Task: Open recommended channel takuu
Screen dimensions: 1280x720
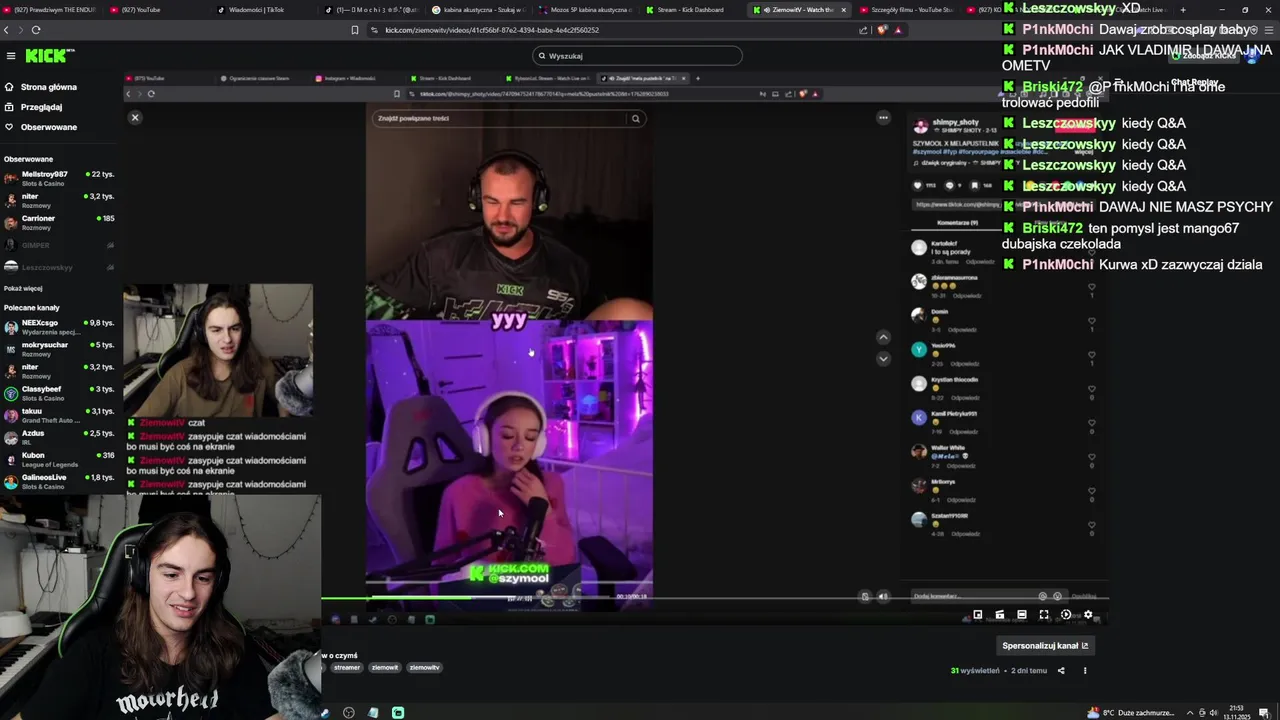Action: (x=58, y=415)
